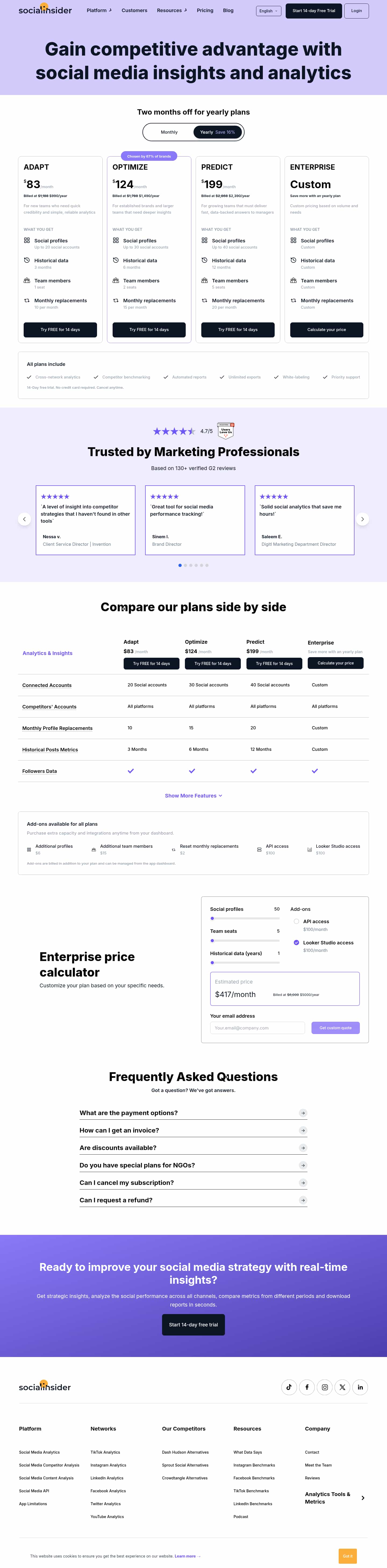Click the X (Twitter) footer icon
This screenshot has height=1568, width=387.
pos(342,1387)
